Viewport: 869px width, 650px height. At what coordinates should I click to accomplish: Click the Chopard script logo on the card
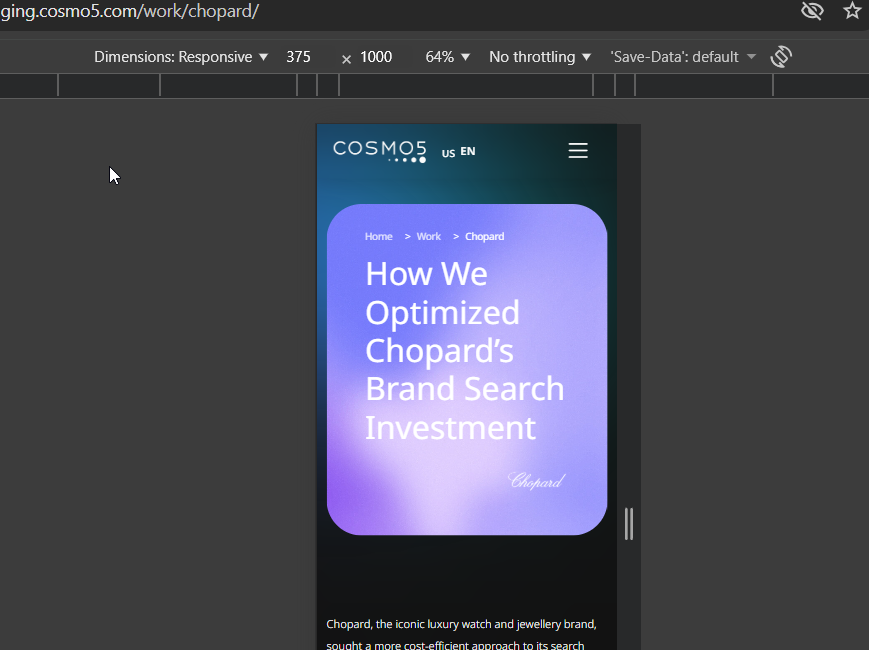click(536, 480)
